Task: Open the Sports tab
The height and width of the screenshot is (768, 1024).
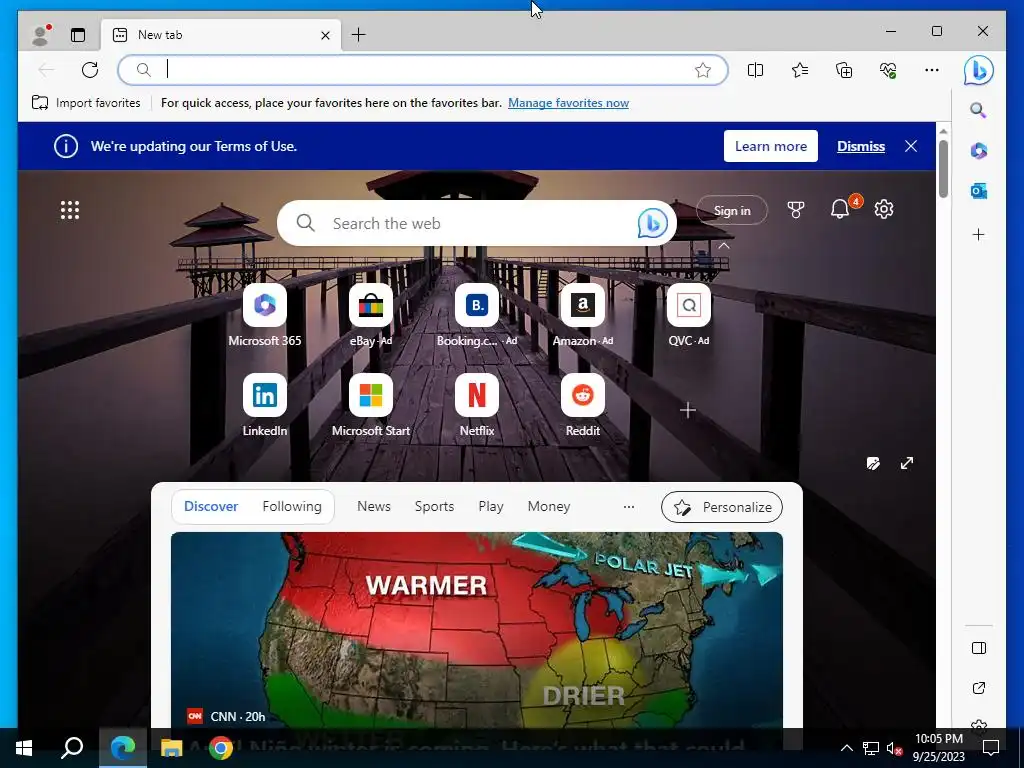Action: (434, 506)
